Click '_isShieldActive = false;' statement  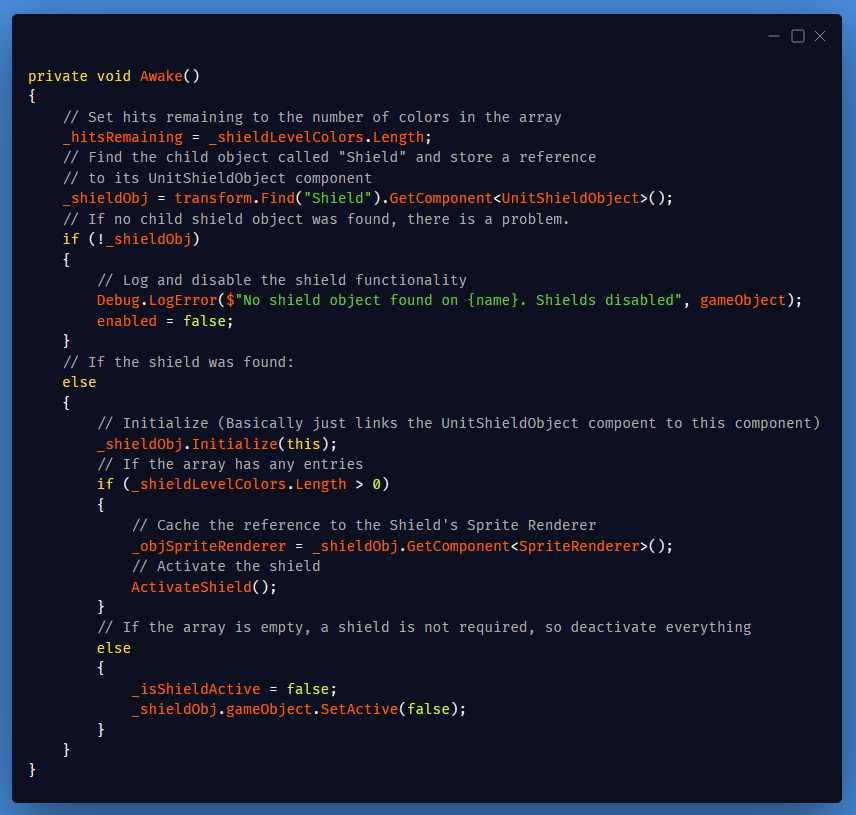click(x=234, y=689)
